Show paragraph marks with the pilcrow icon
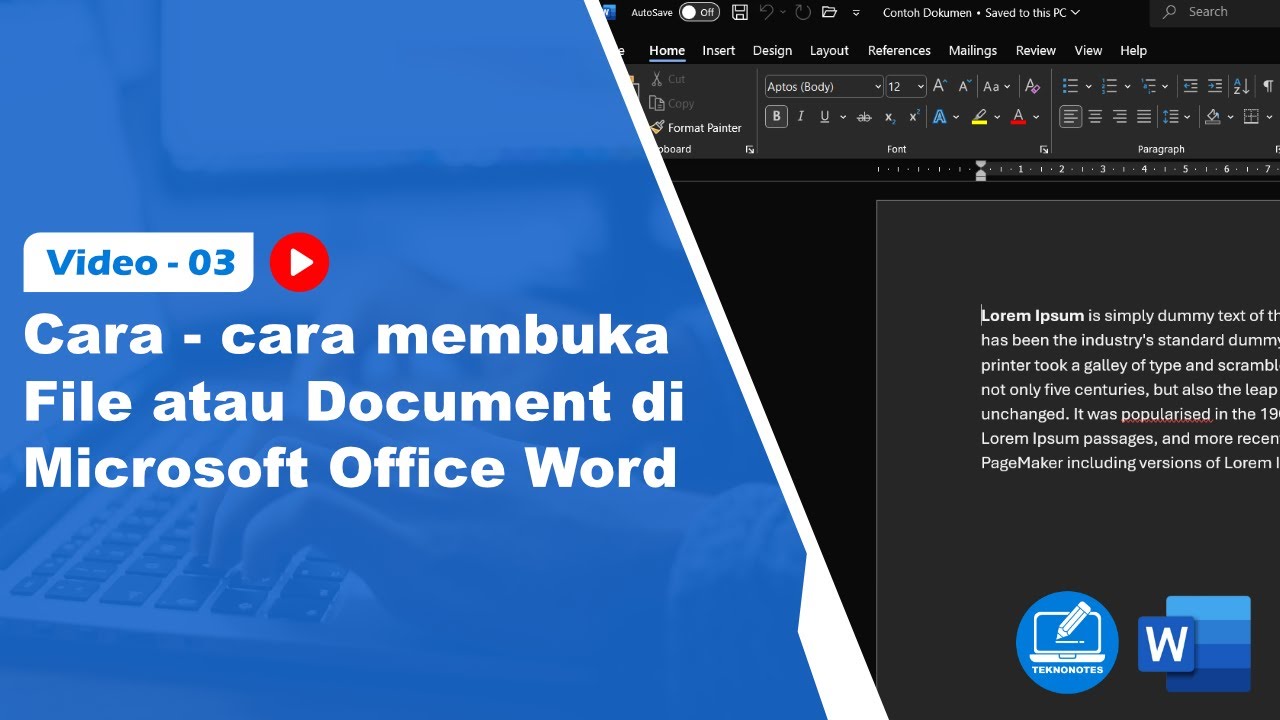The height and width of the screenshot is (720, 1280). click(1268, 87)
